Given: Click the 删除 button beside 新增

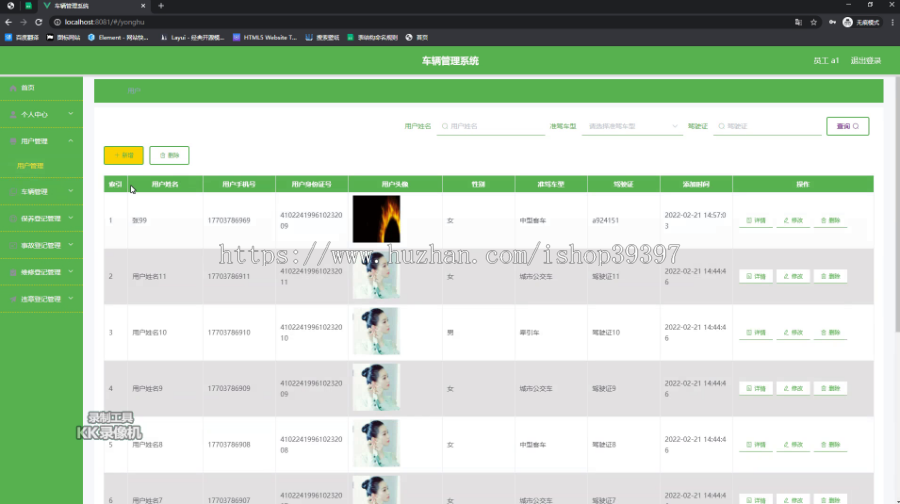Looking at the screenshot, I should click(169, 155).
